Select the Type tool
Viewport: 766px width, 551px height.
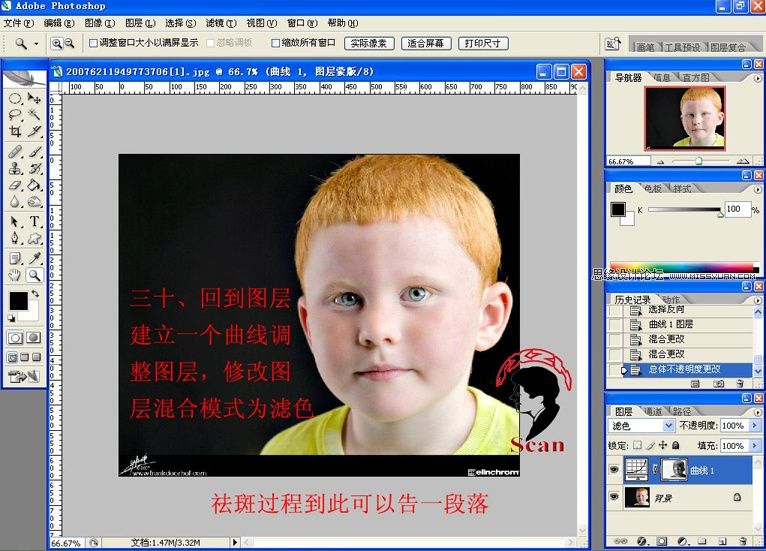pos(34,222)
